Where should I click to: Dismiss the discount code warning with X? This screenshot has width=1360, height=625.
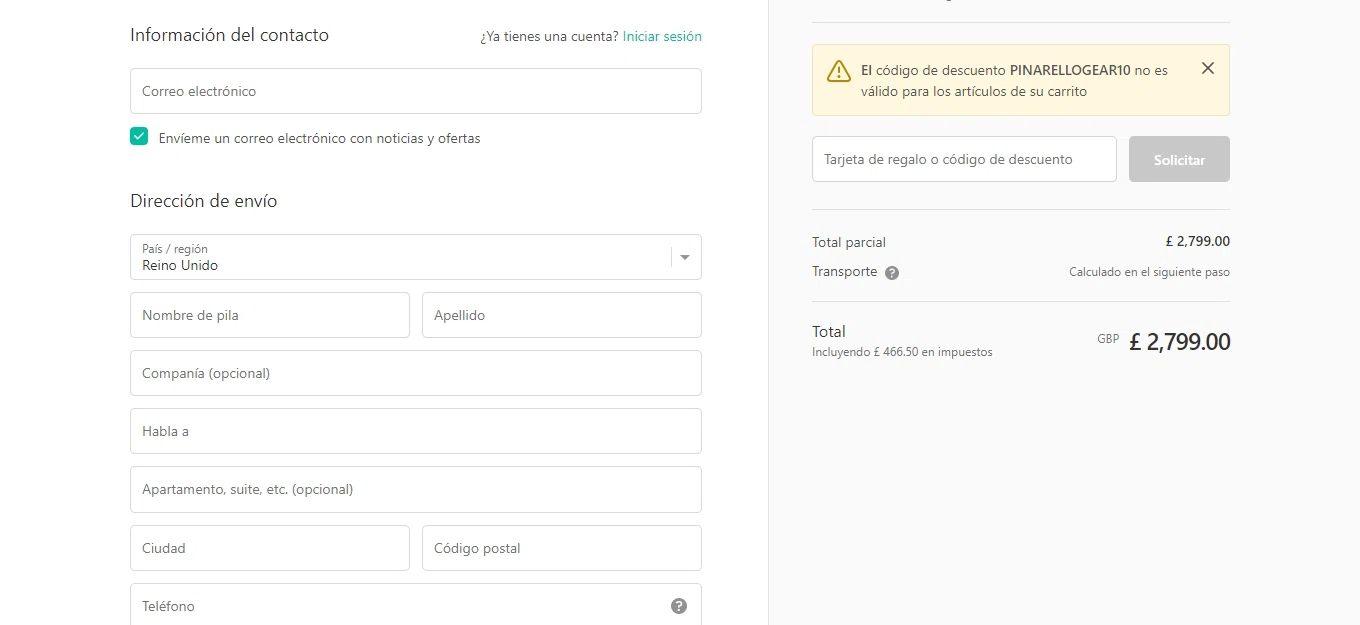(x=1208, y=68)
